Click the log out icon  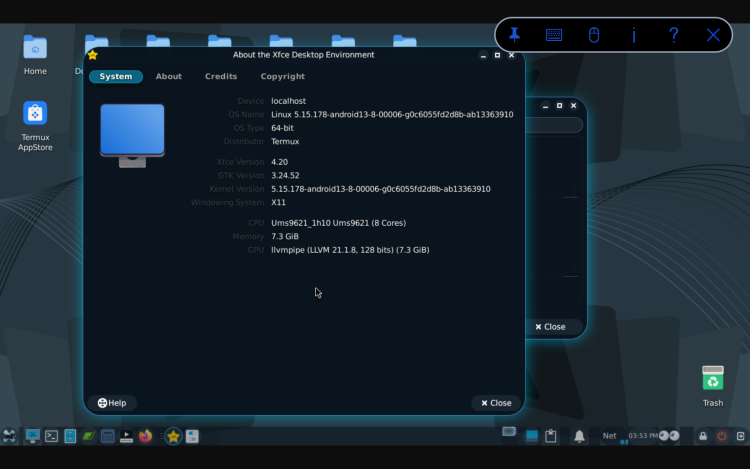[x=740, y=436]
